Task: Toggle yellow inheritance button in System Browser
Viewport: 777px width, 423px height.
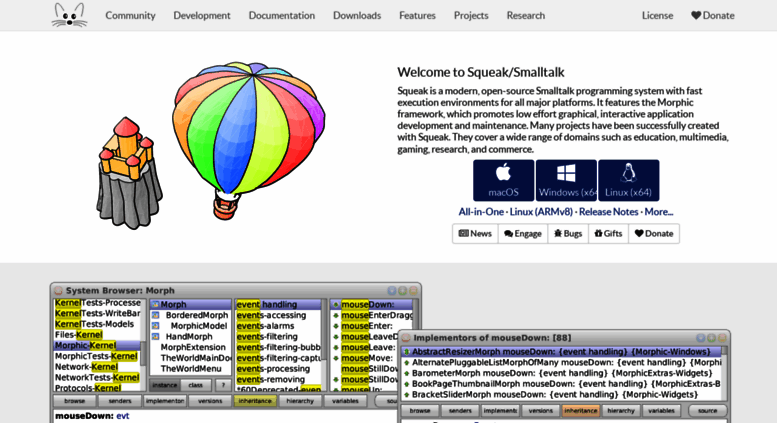Action: 255,401
